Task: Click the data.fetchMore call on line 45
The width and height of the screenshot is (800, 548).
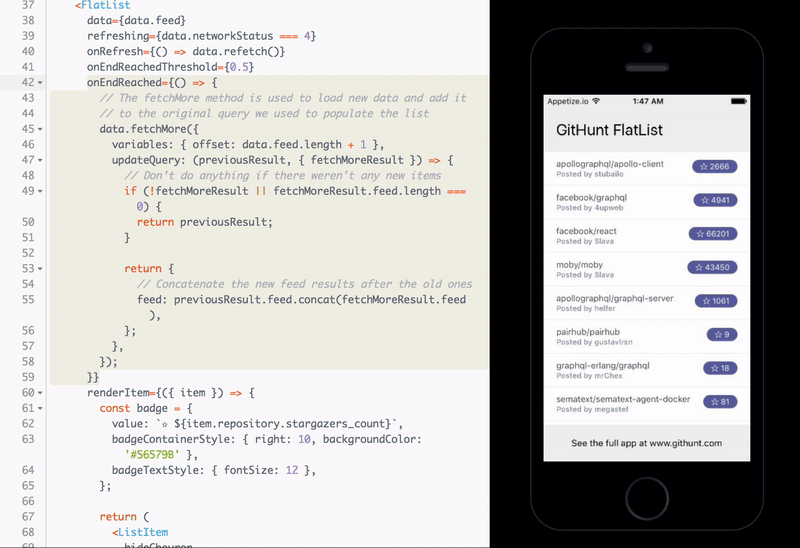Action: (x=142, y=129)
